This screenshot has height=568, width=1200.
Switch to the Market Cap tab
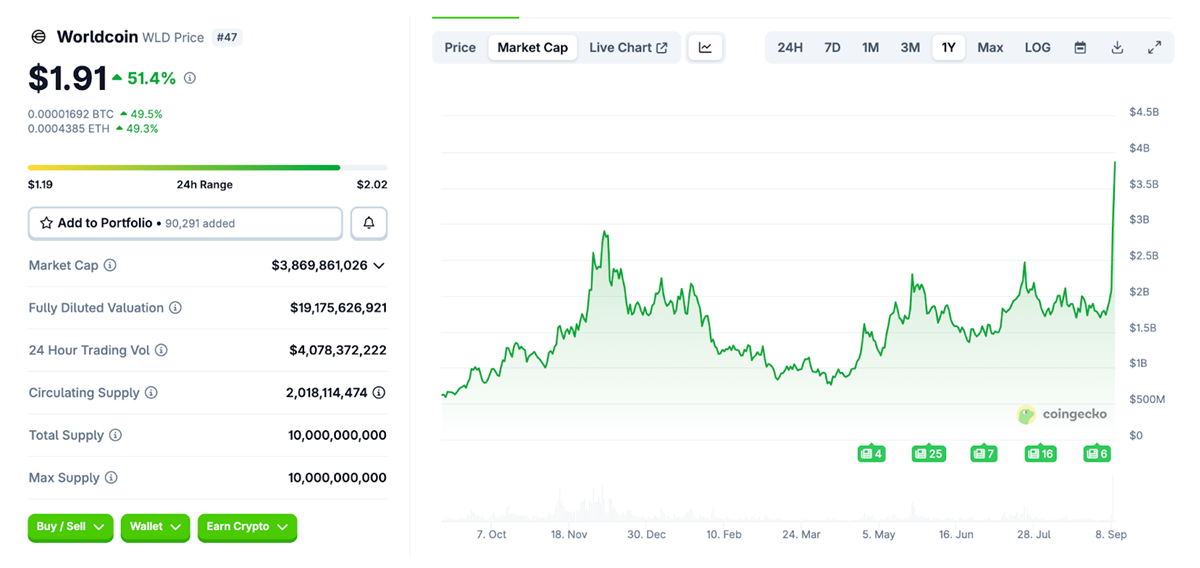(x=532, y=47)
